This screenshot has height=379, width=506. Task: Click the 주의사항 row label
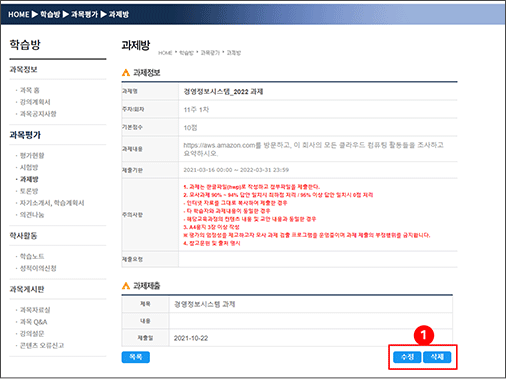point(132,215)
